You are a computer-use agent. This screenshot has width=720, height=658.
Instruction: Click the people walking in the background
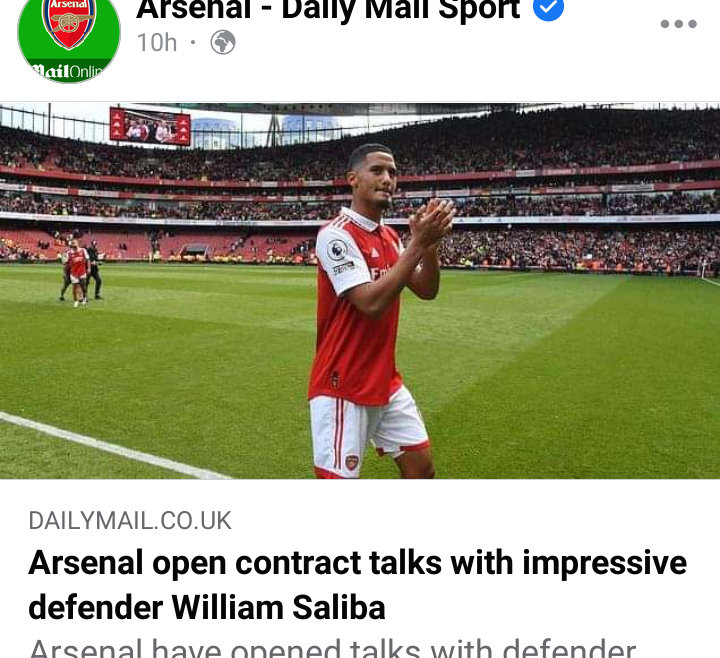tap(81, 273)
